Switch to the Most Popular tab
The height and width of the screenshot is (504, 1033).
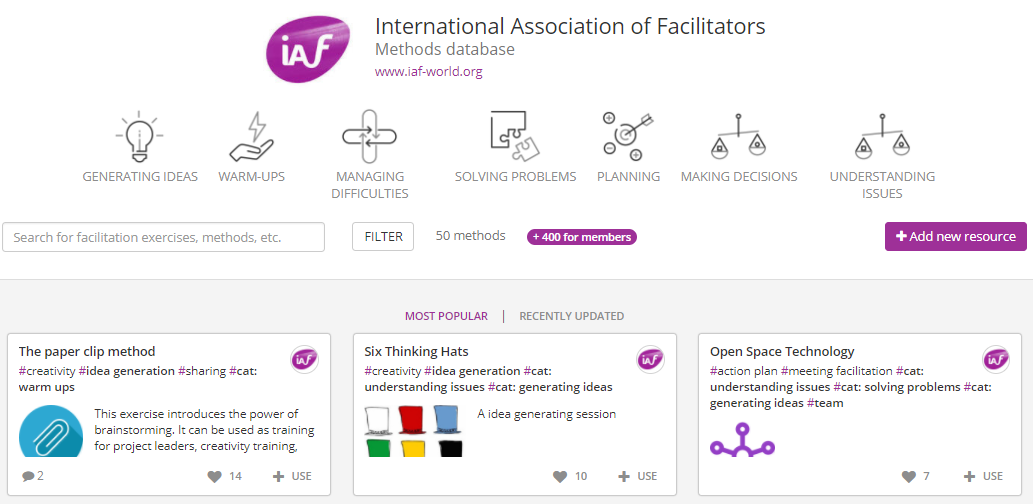[446, 316]
